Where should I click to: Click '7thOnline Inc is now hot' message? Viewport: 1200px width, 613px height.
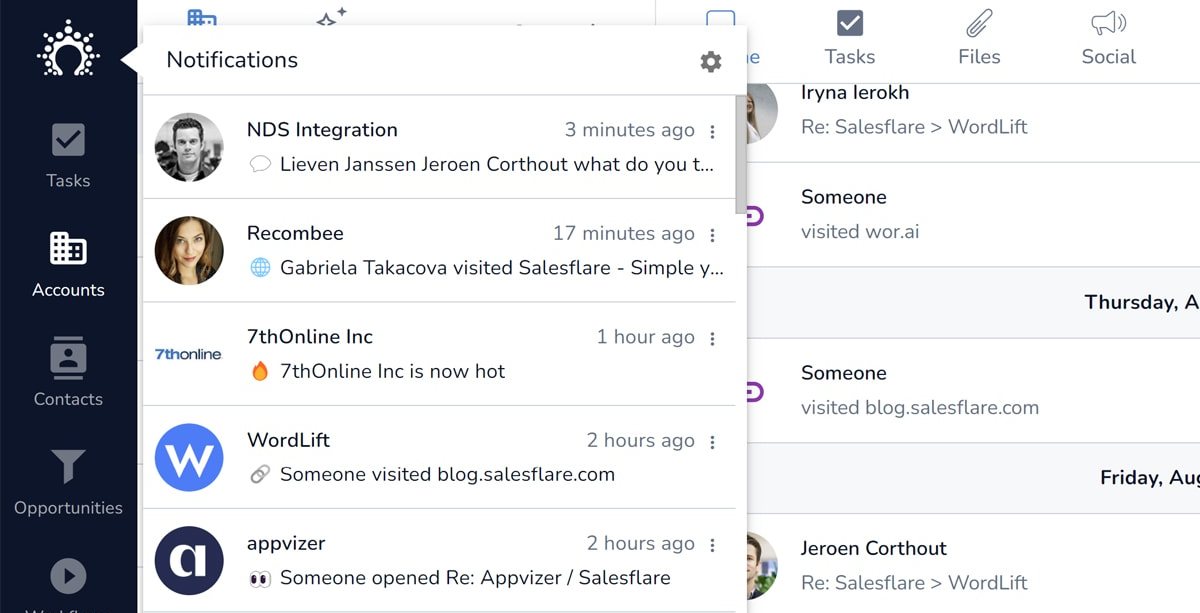coord(393,371)
